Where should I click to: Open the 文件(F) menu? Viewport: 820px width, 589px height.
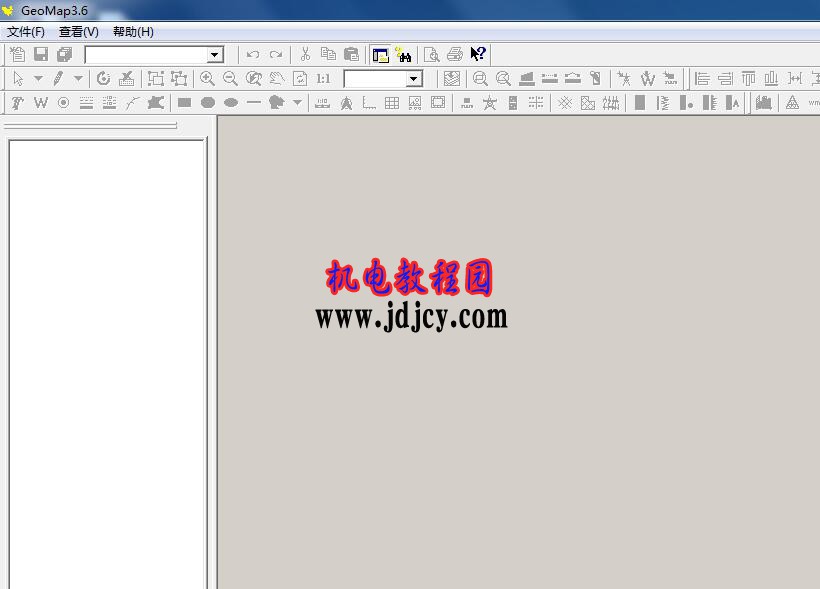(x=26, y=32)
